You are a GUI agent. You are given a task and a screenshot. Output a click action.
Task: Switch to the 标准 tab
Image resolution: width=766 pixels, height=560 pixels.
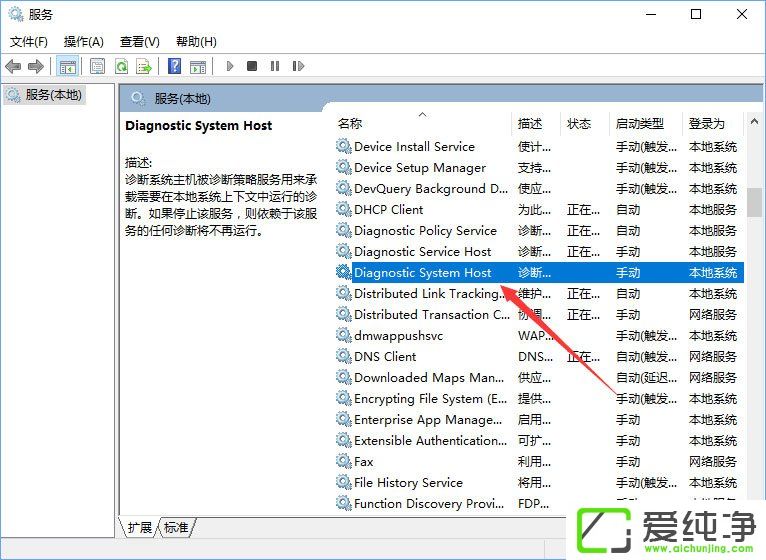[176, 527]
